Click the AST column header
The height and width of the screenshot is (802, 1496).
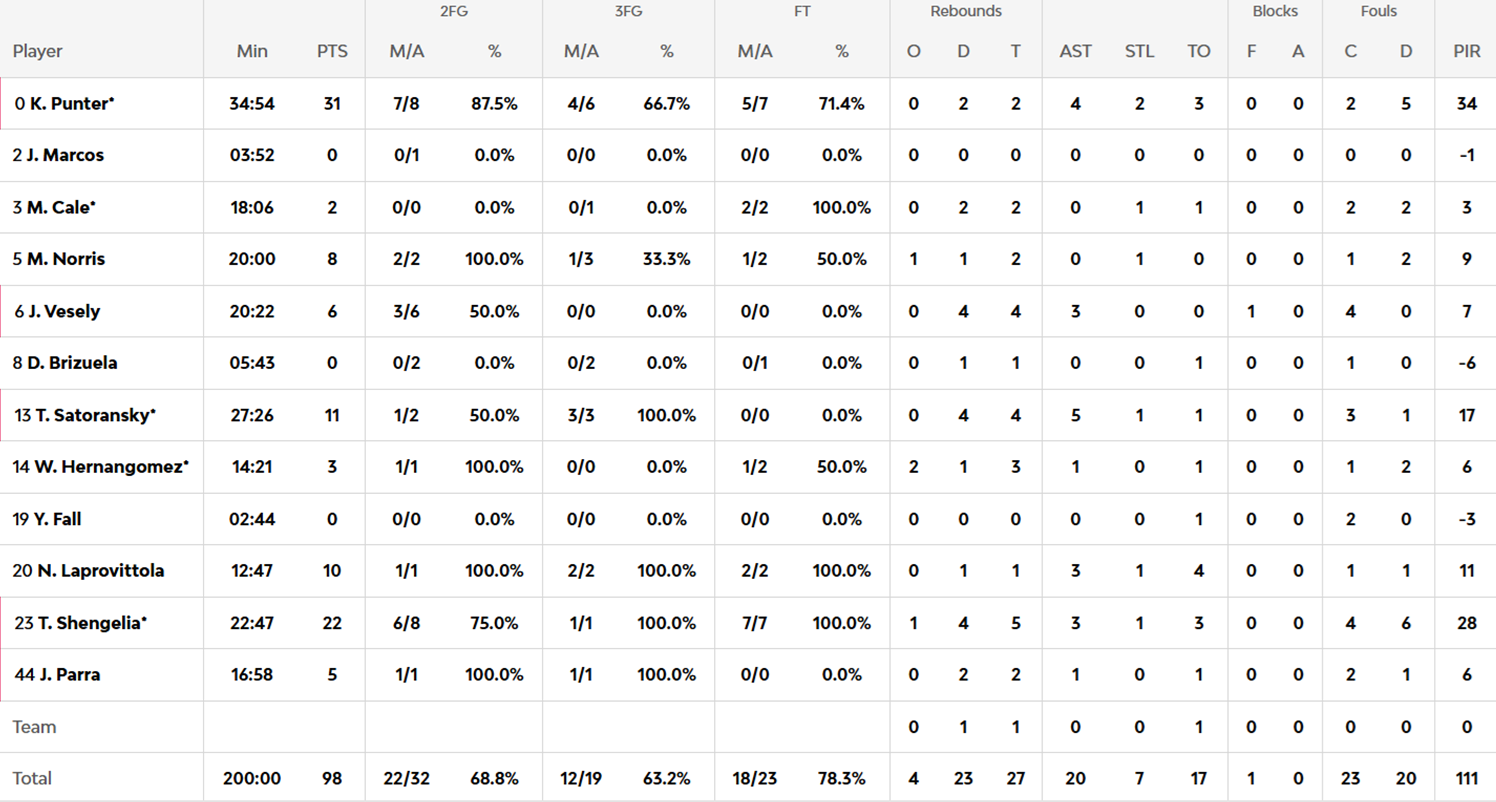(1075, 51)
